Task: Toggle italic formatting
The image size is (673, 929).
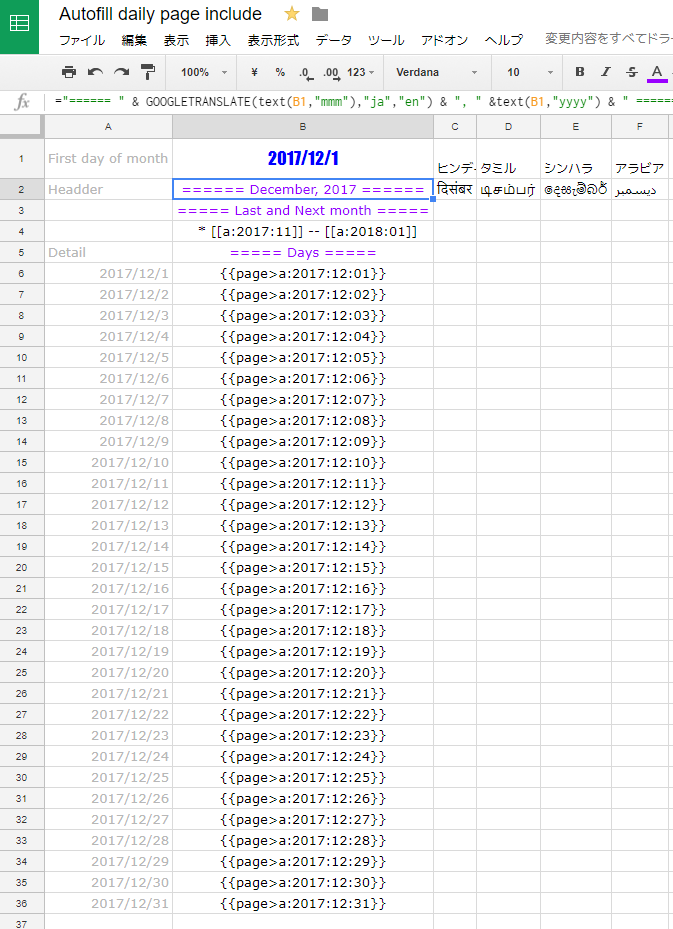Action: coord(605,72)
